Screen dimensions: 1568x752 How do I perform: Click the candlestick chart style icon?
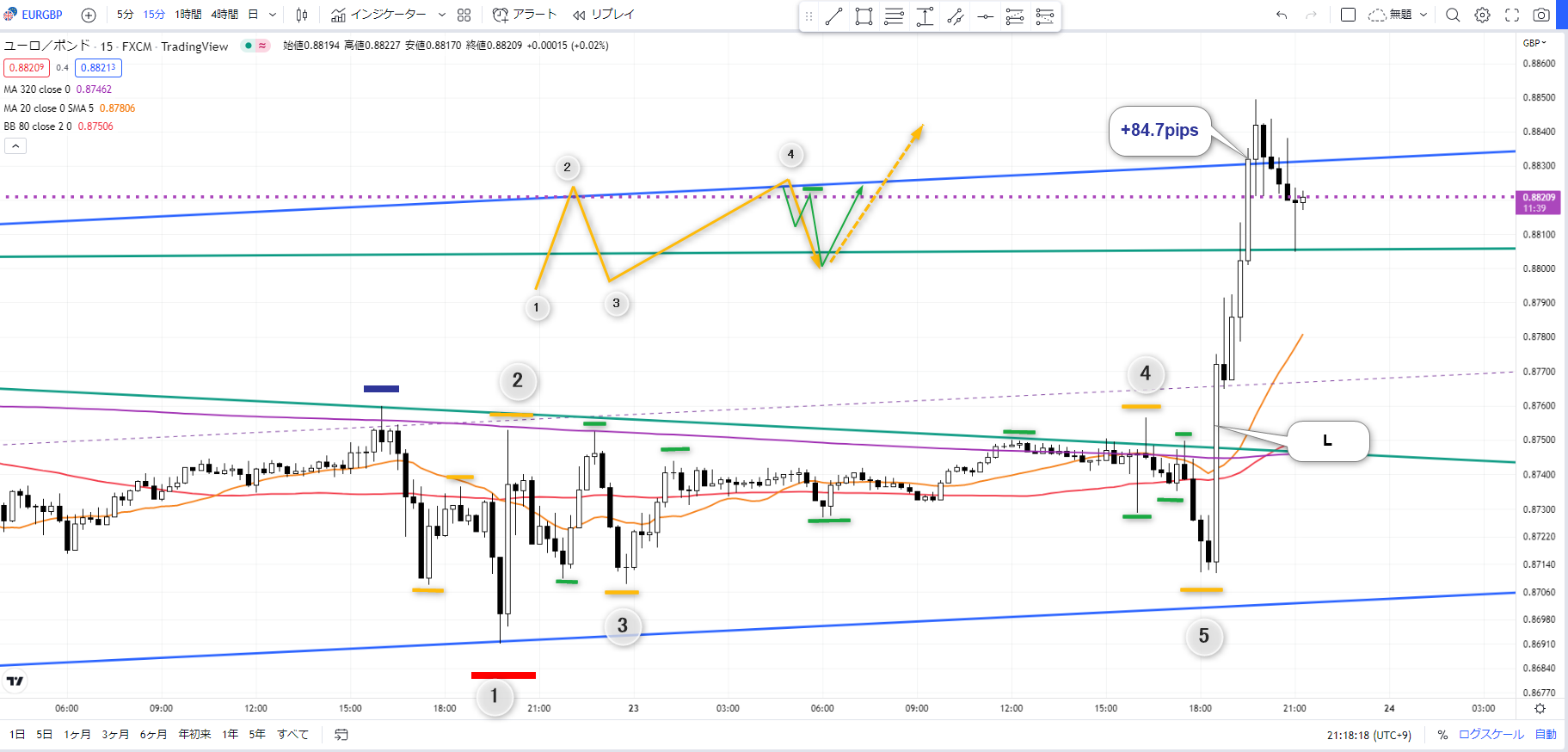pyautogui.click(x=302, y=15)
